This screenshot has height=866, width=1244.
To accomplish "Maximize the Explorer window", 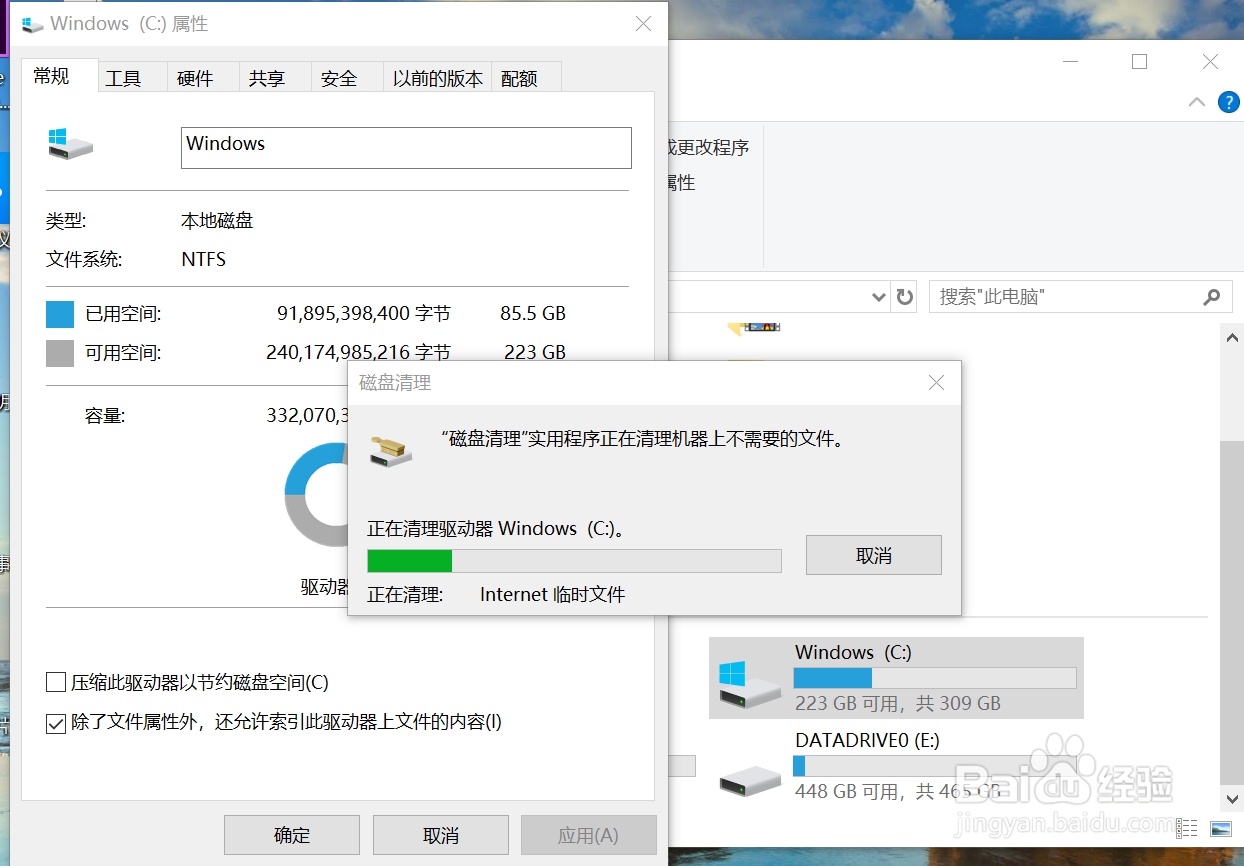I will 1139,61.
